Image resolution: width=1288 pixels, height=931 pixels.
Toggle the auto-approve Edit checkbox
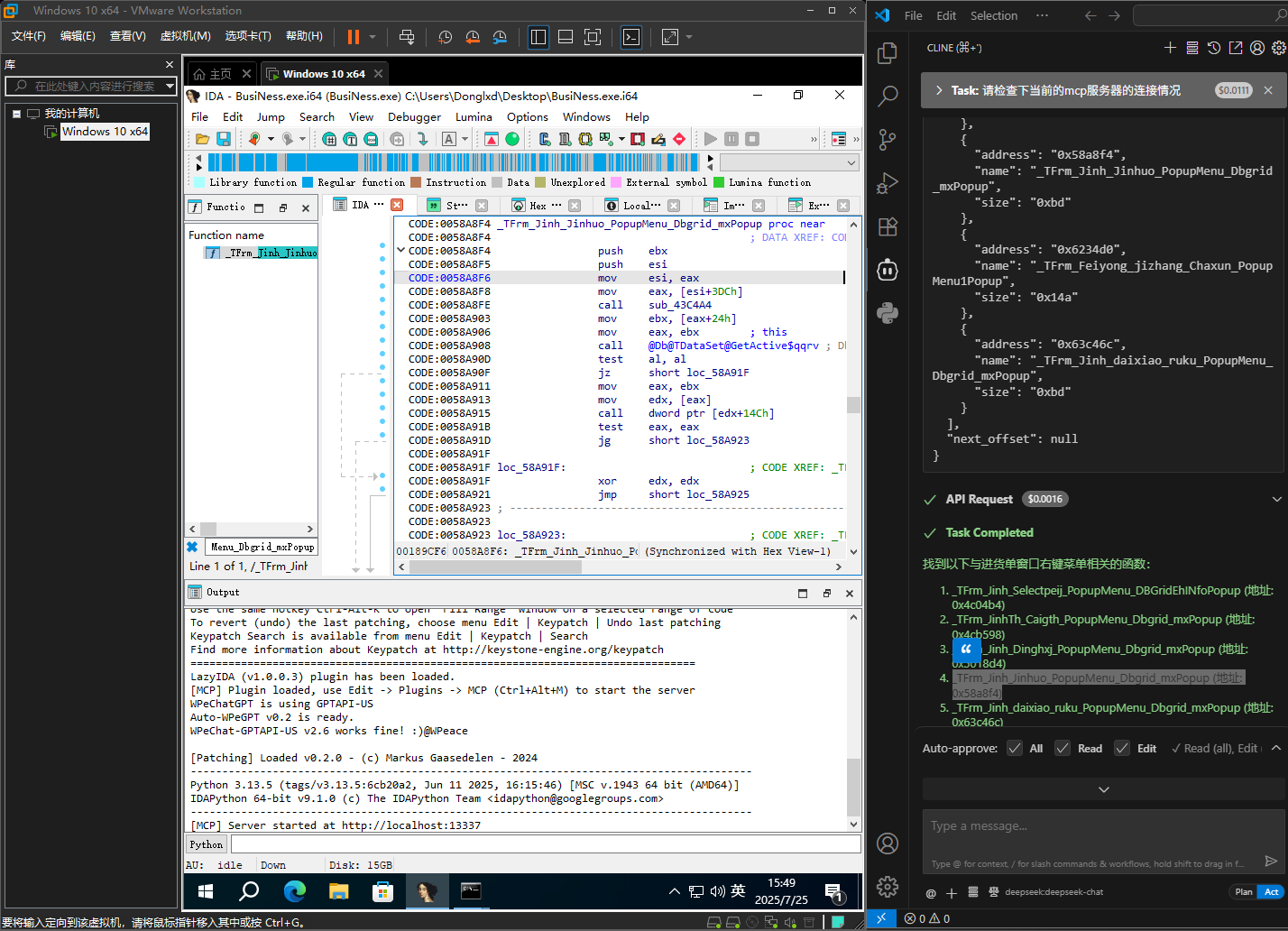pos(1122,748)
